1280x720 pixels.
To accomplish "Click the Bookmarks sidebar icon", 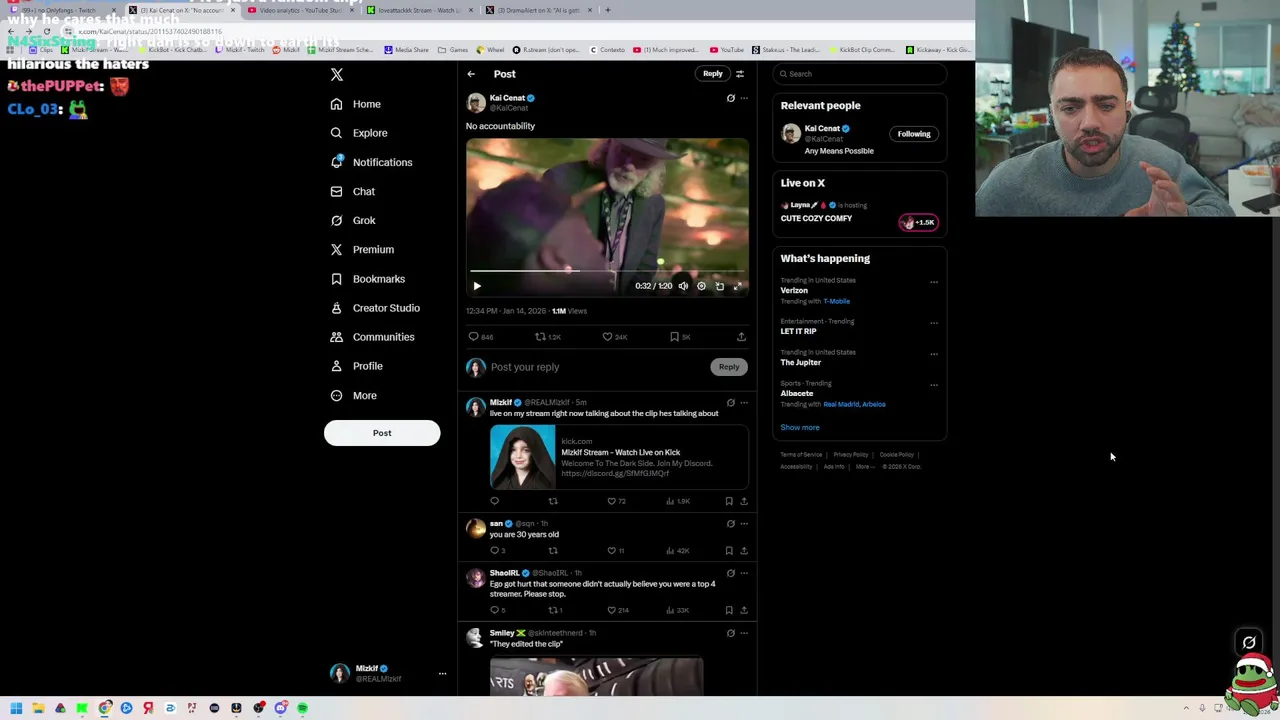I will pos(336,279).
